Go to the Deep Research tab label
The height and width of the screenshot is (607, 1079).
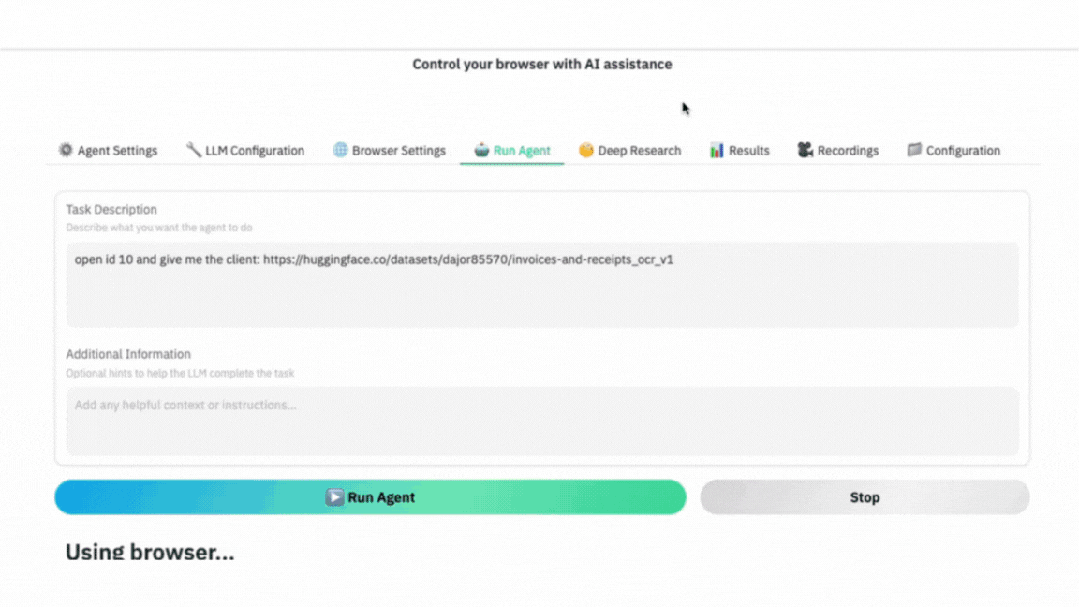[x=639, y=151]
